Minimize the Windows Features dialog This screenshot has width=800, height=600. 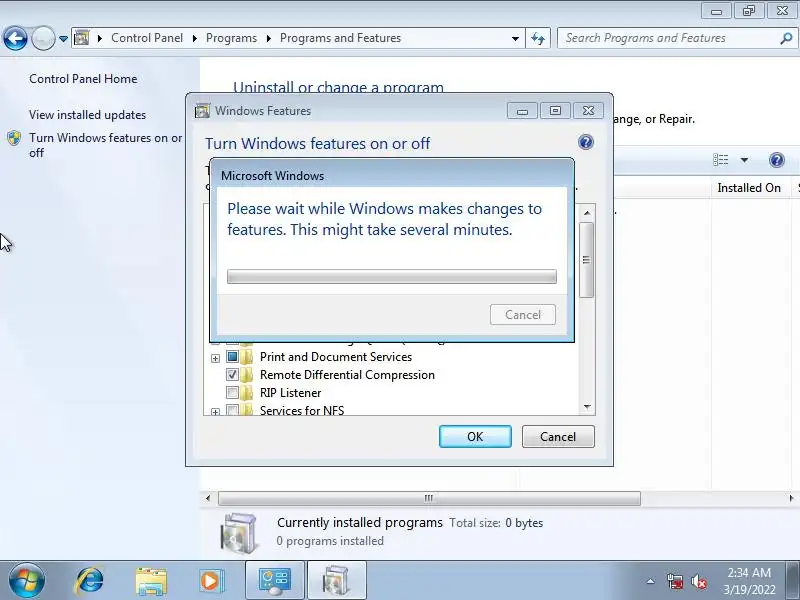[522, 111]
